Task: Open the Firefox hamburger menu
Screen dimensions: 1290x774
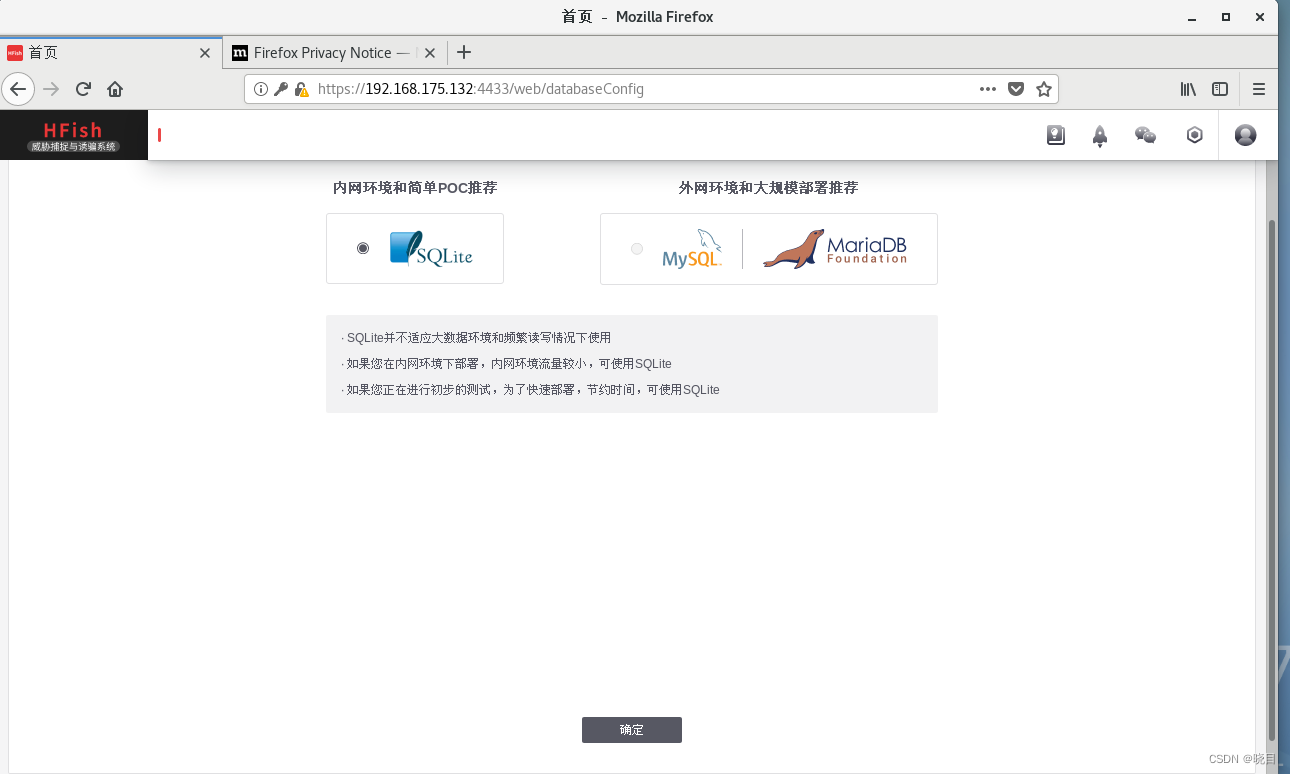Action: pyautogui.click(x=1259, y=89)
